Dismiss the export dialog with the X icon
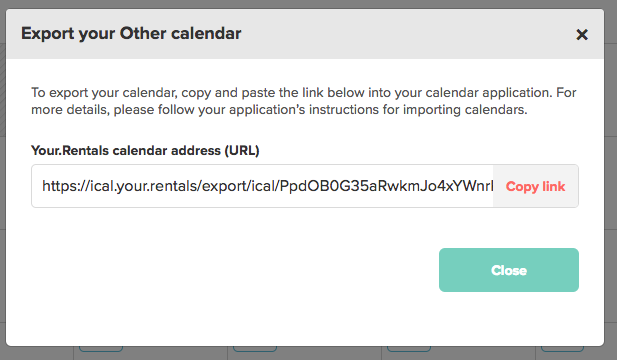Viewport: 617px width, 360px height. pos(582,35)
